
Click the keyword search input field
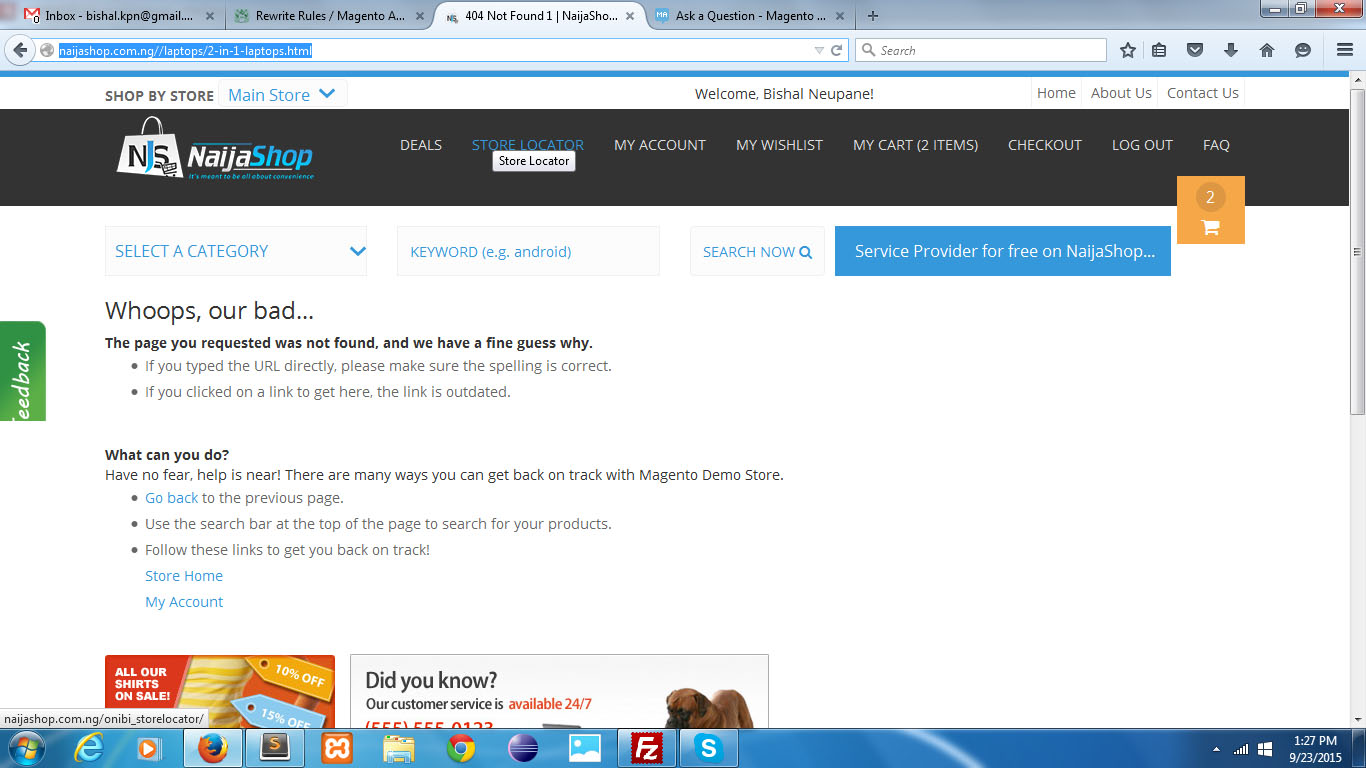[528, 251]
